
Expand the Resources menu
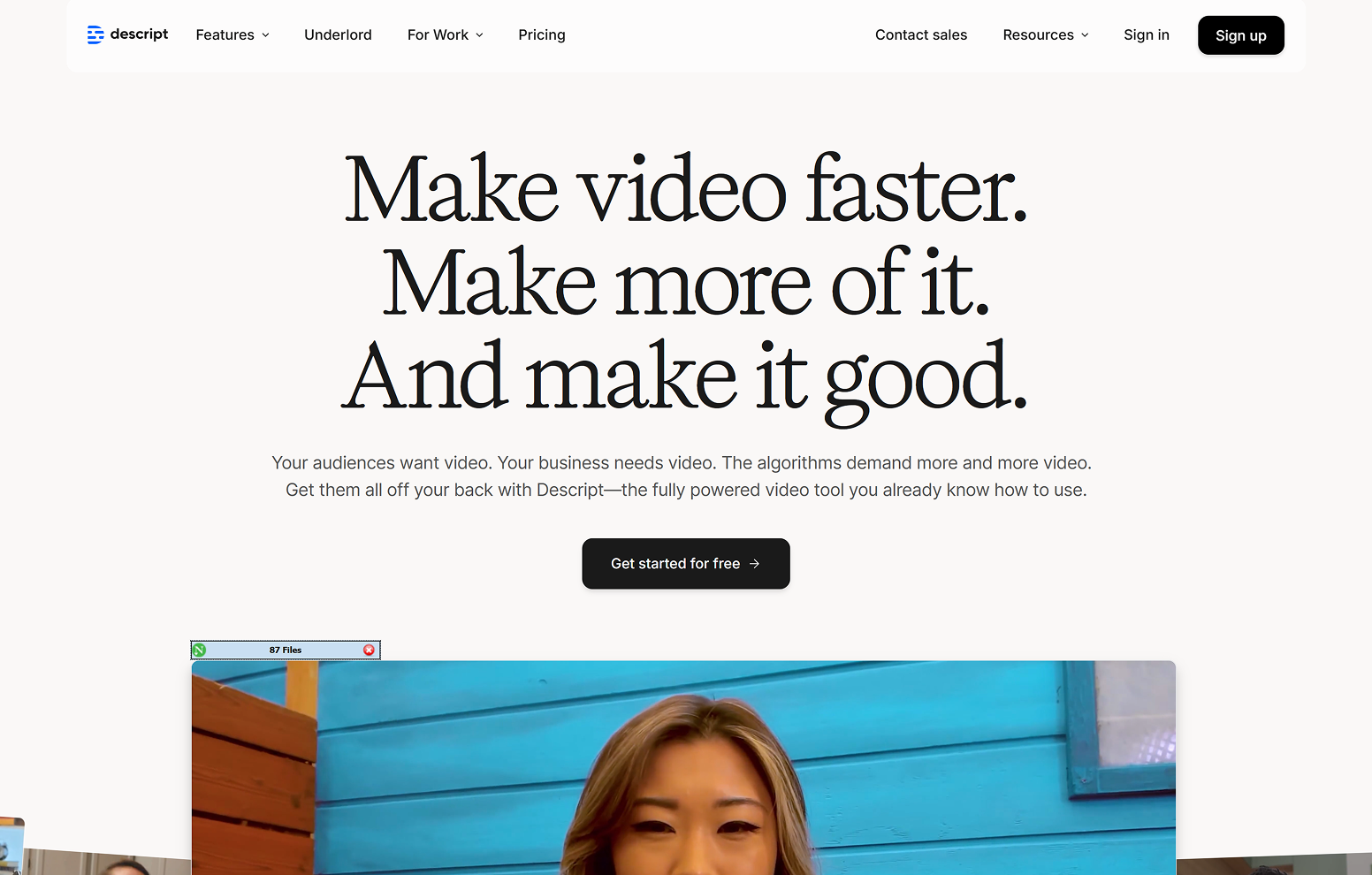[1046, 35]
